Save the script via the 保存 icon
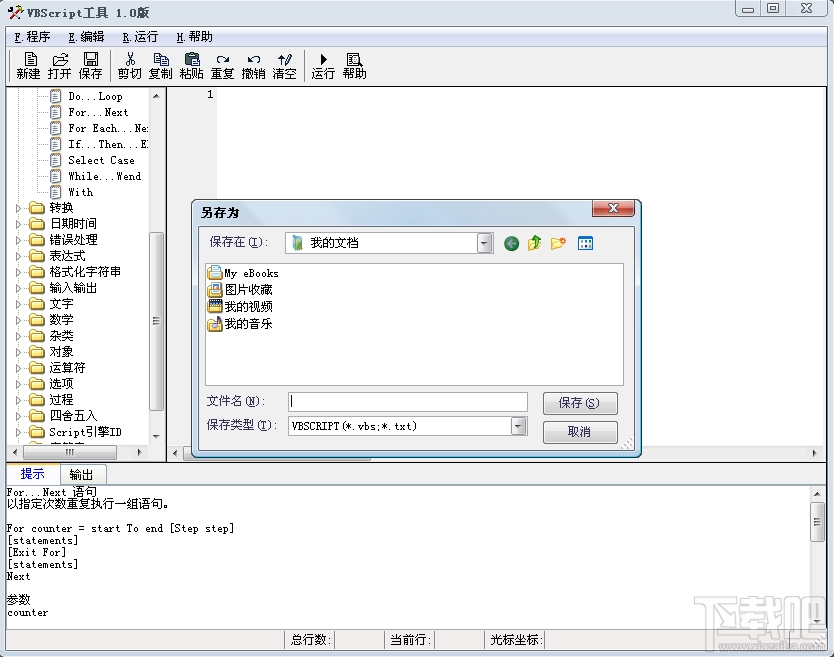Viewport: 834px width, 657px height. pyautogui.click(x=90, y=65)
